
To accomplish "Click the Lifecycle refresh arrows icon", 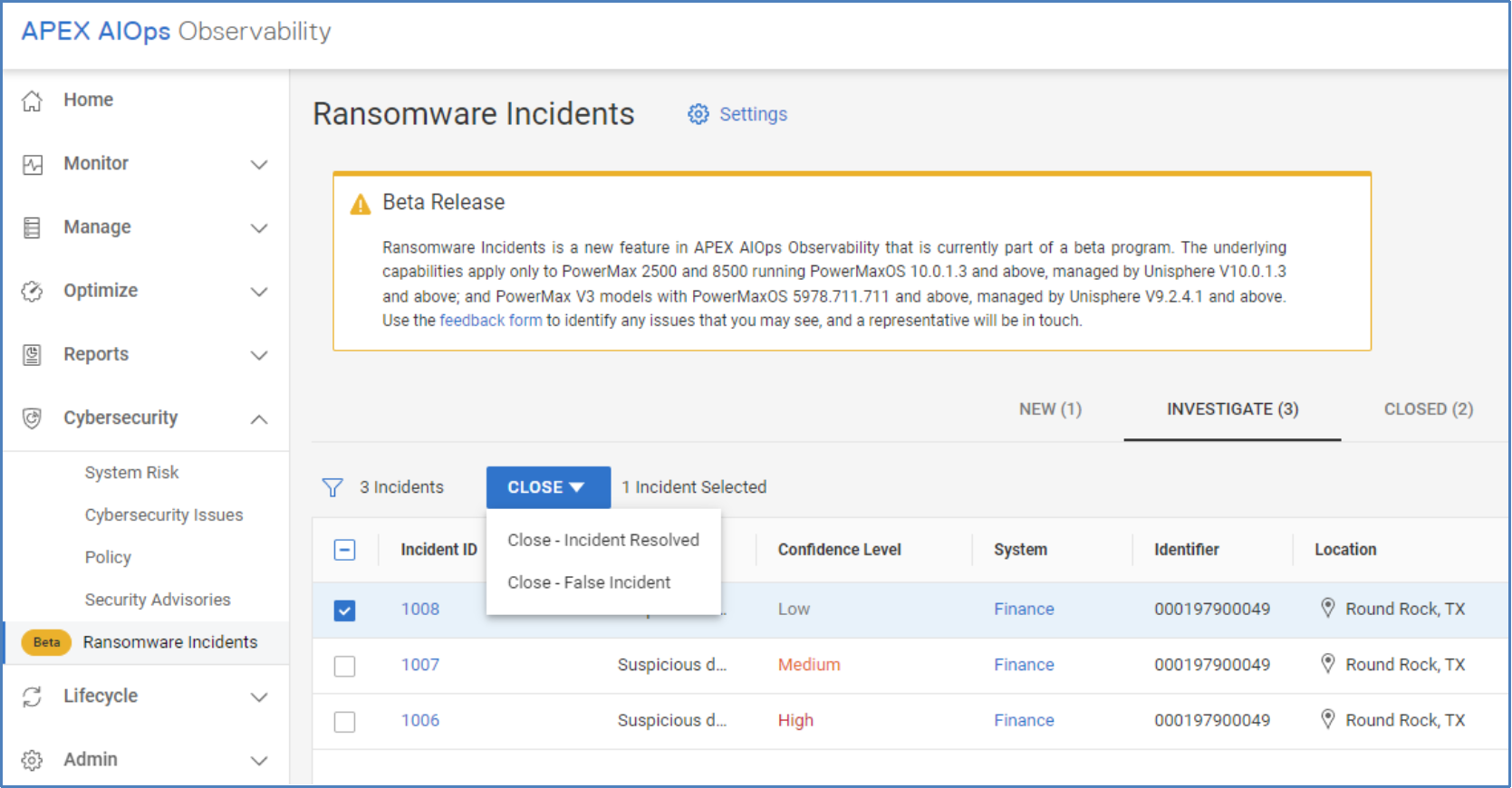I will click(x=32, y=697).
